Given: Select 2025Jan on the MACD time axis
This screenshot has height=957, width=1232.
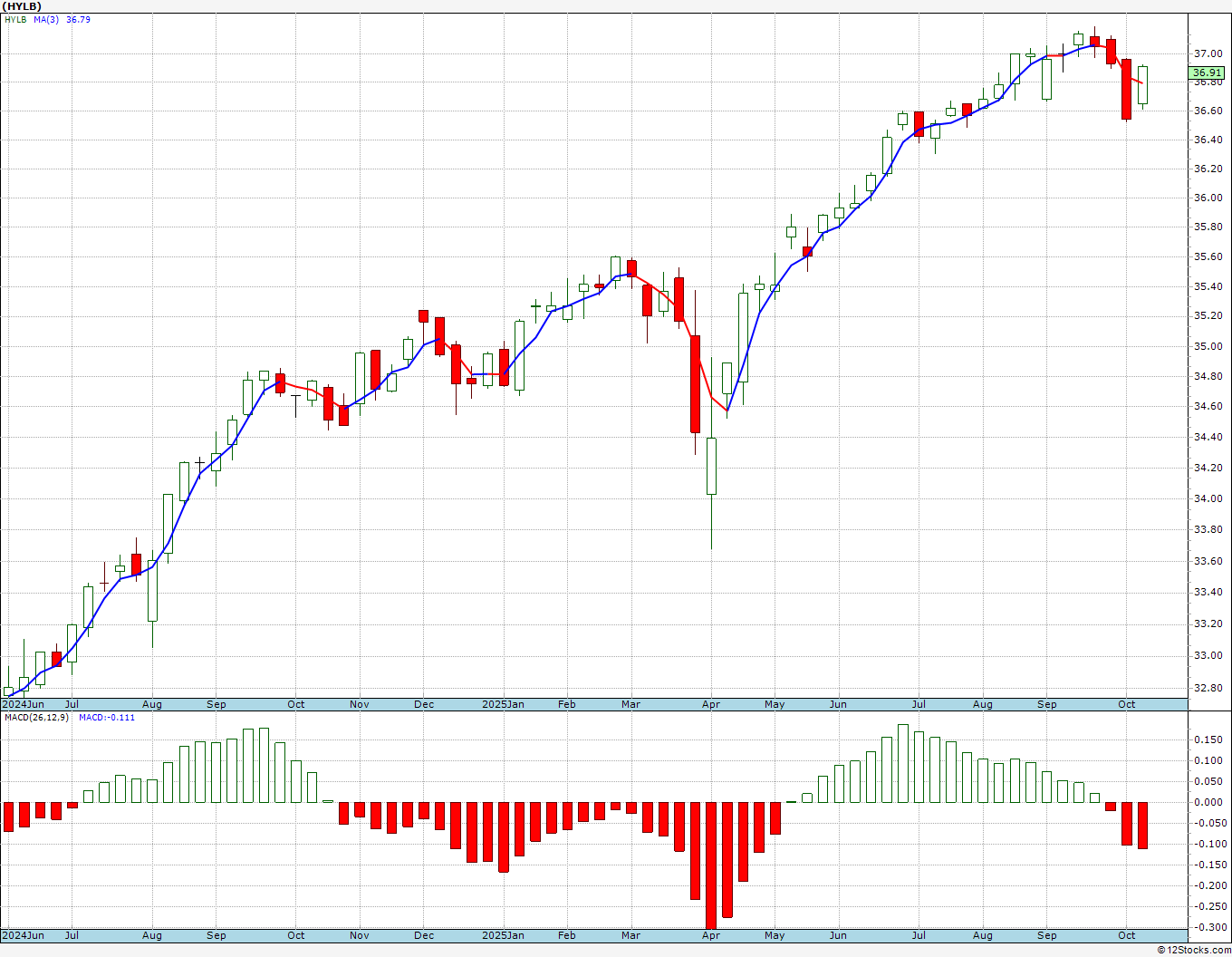Looking at the screenshot, I should 503,935.
